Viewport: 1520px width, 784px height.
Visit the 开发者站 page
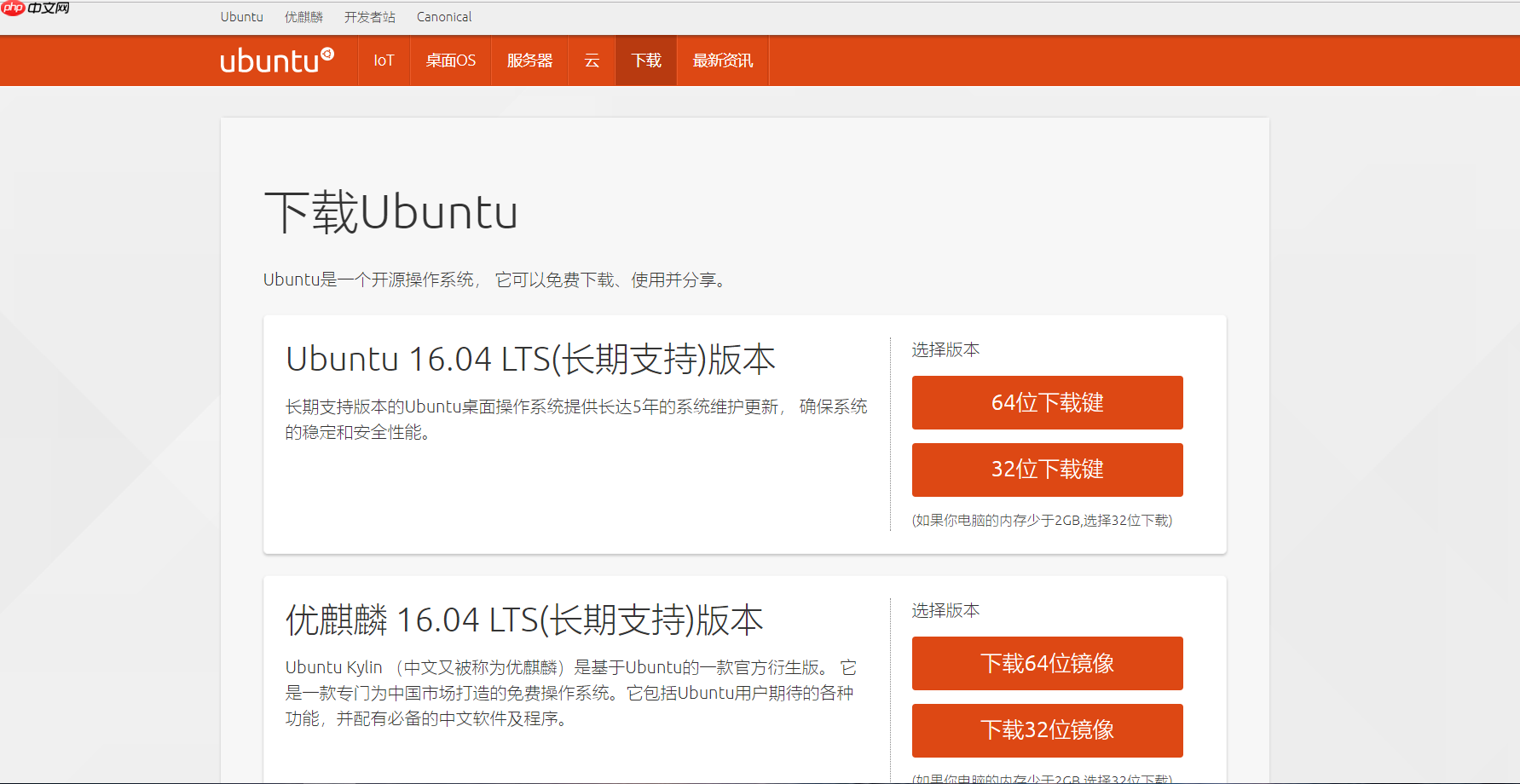(x=369, y=16)
